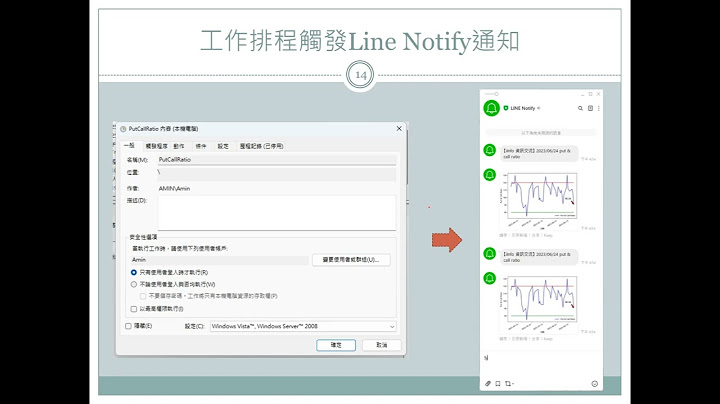The width and height of the screenshot is (720, 404).
Task: Open the 條件 tab
Action: 201,146
